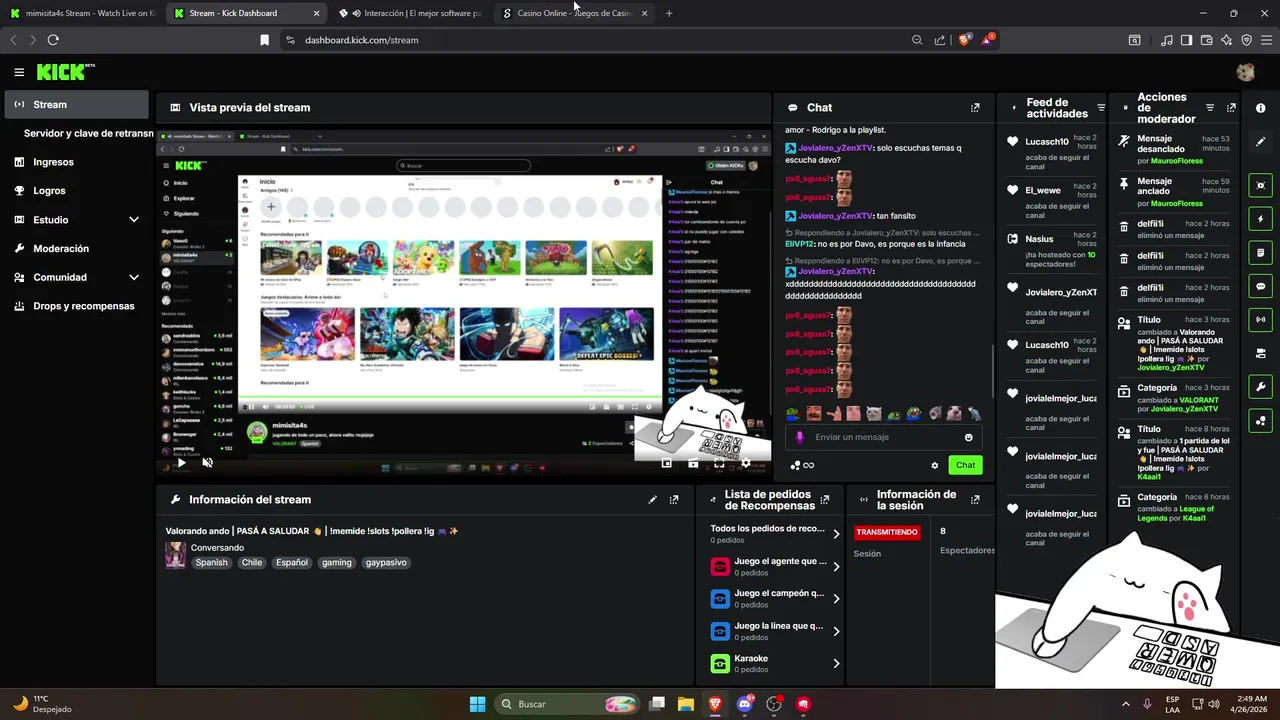The image size is (1280, 720).
Task: Toggle the document panel button in right toolbar
Action: pos(1260,253)
